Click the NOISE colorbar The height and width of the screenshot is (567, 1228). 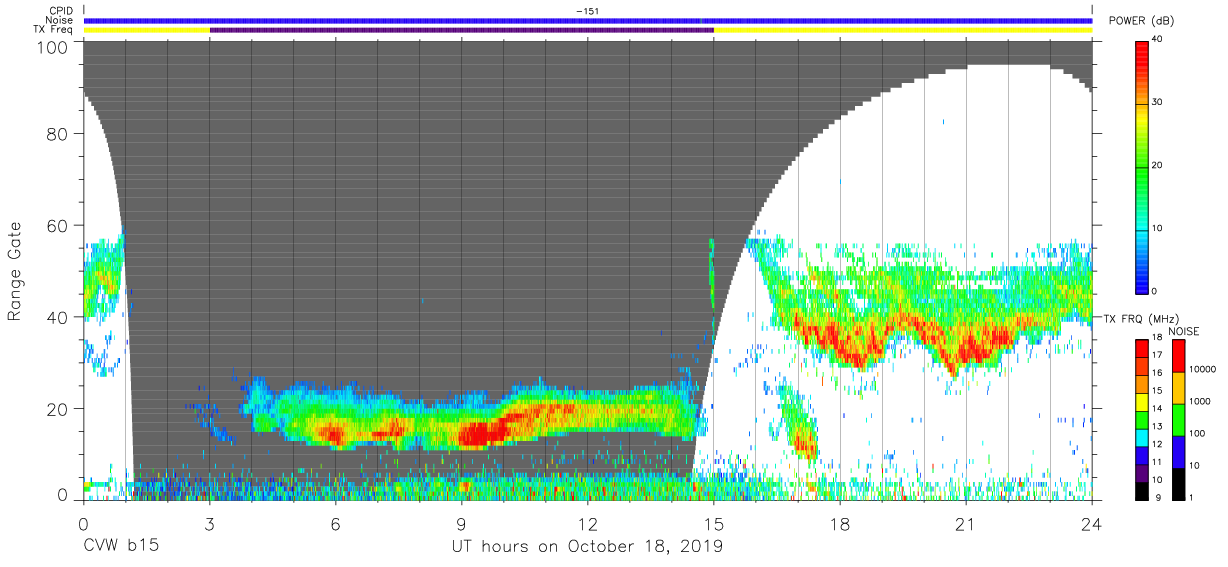pos(1178,419)
